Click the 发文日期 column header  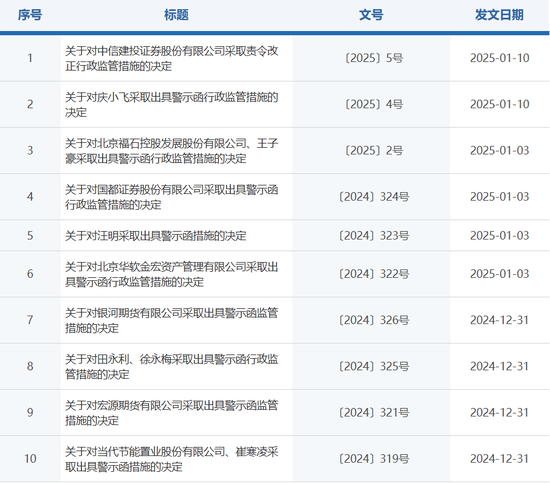pyautogui.click(x=499, y=15)
